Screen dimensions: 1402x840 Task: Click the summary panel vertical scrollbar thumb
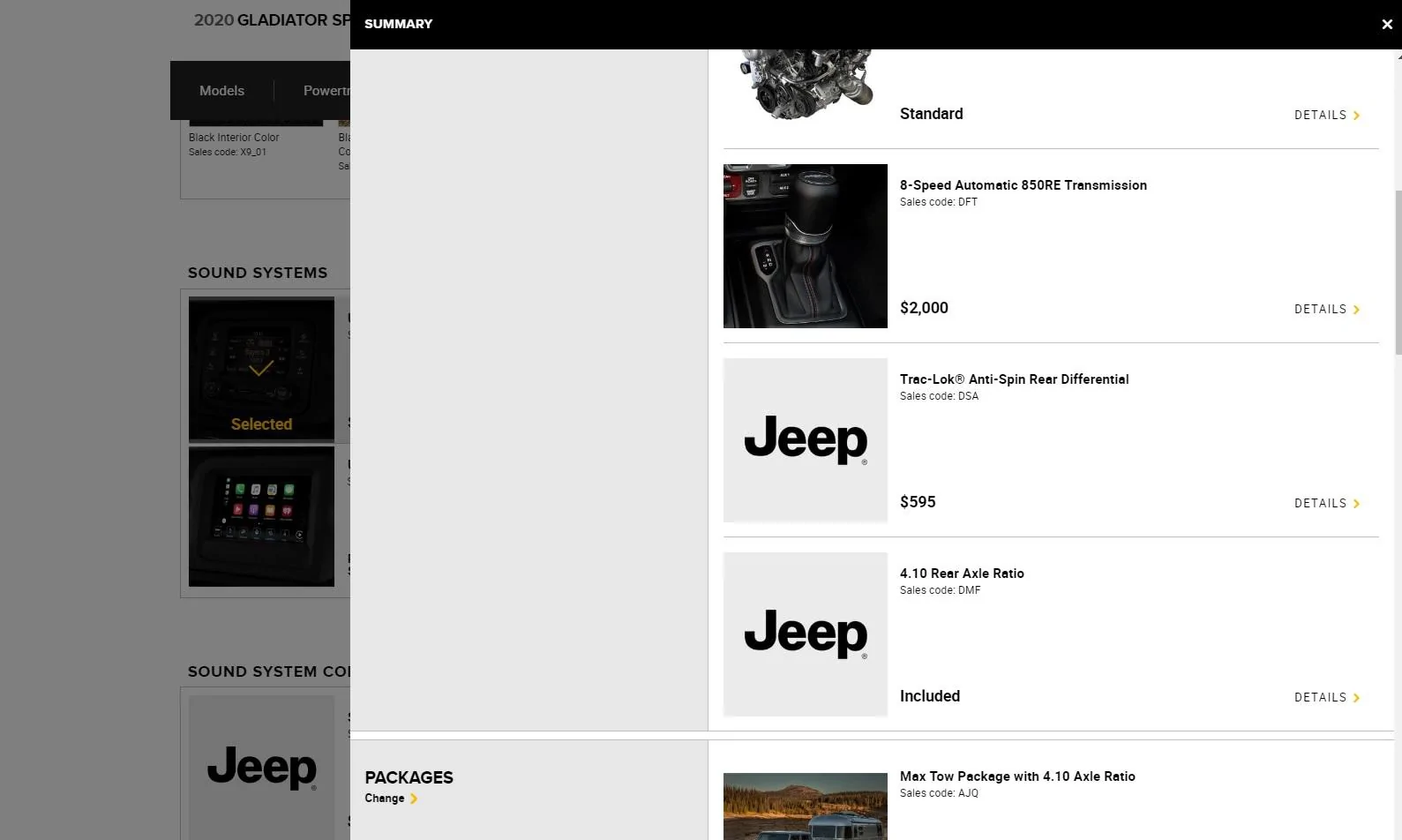[x=1398, y=273]
